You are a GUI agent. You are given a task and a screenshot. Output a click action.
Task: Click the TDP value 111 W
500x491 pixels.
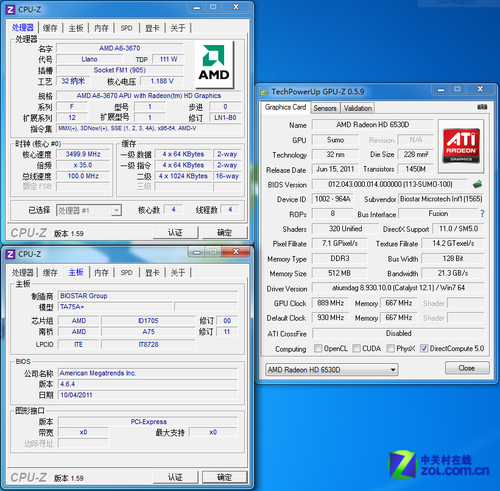pyautogui.click(x=168, y=59)
